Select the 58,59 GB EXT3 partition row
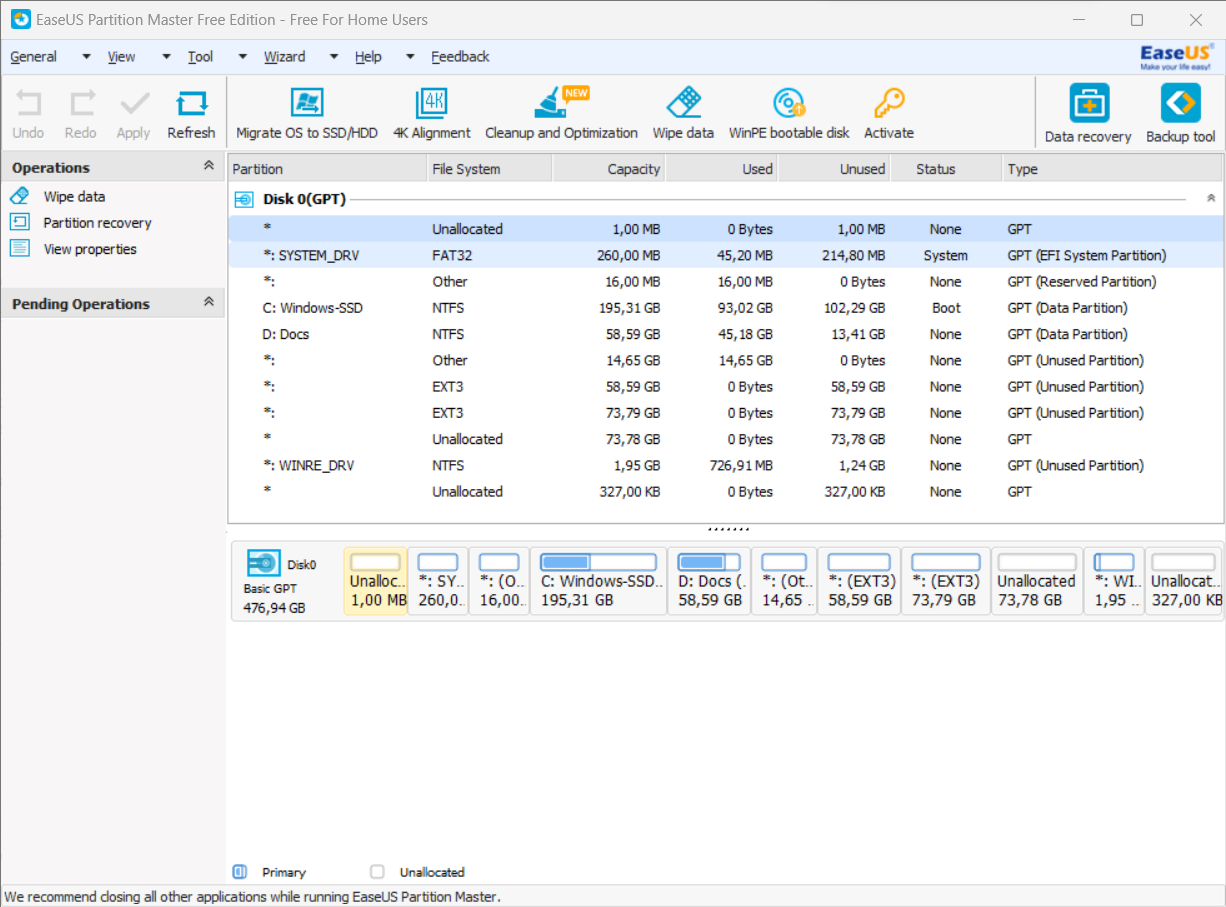The image size is (1226, 907). (726, 386)
